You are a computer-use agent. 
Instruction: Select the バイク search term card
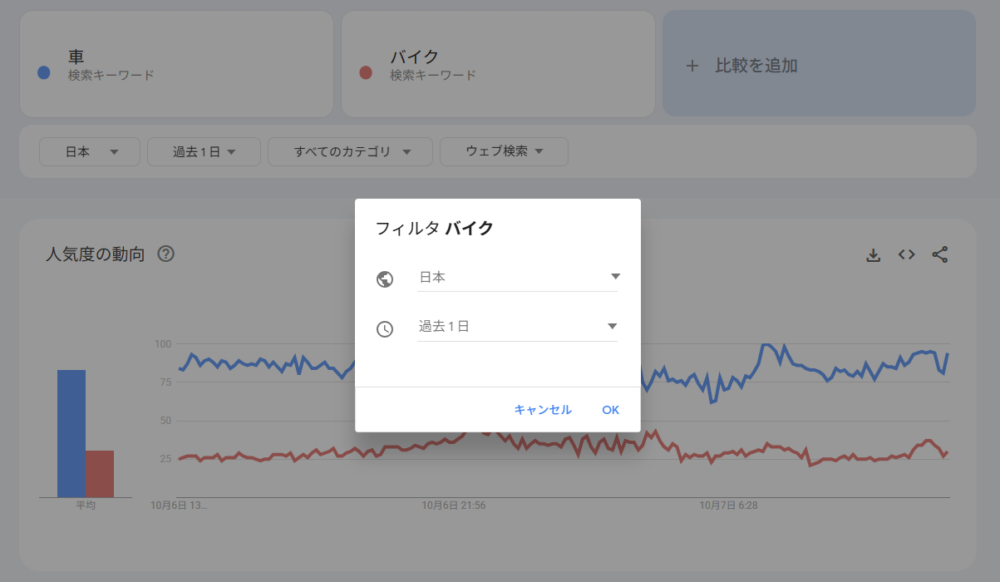tap(498, 64)
